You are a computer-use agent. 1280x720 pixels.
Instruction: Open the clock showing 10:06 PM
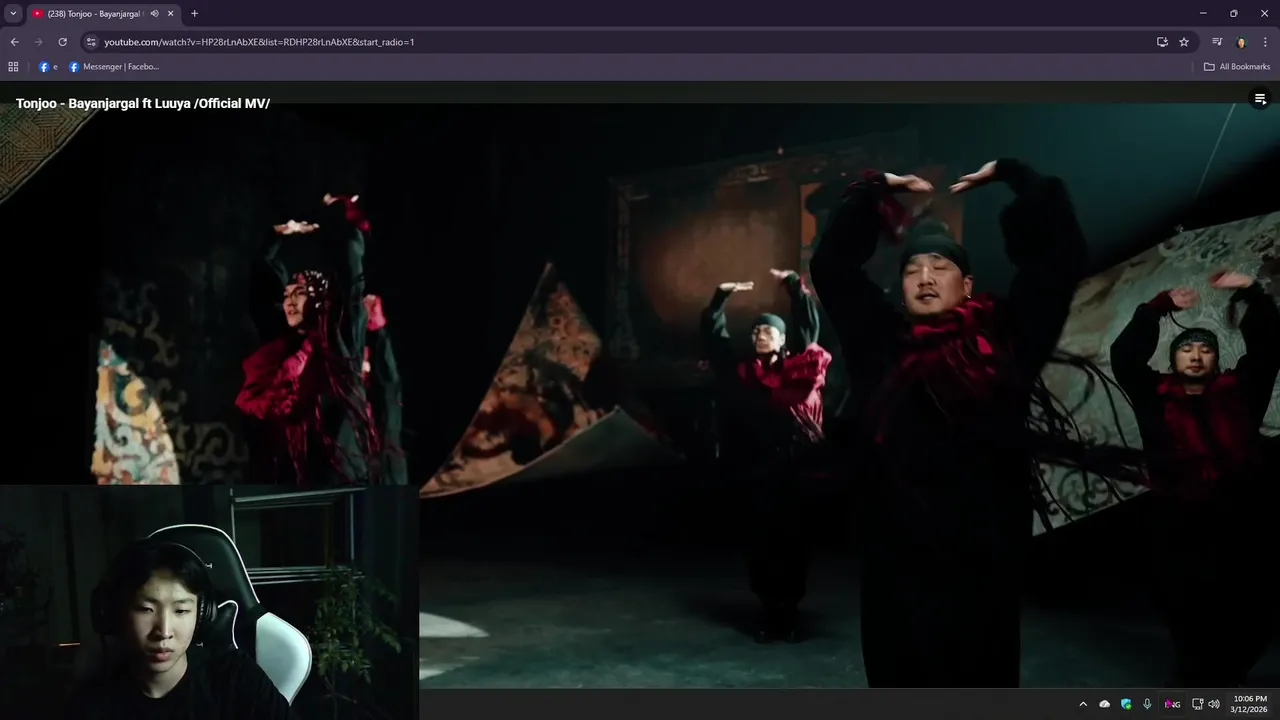coord(1250,704)
